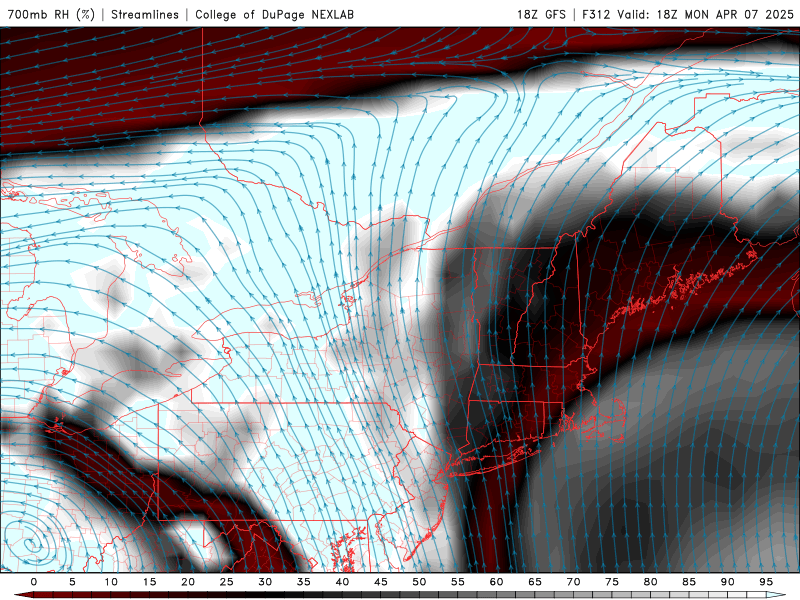
Task: Click the 'Valid: 18Z MON APR 07 2025' text
Action: coord(706,14)
